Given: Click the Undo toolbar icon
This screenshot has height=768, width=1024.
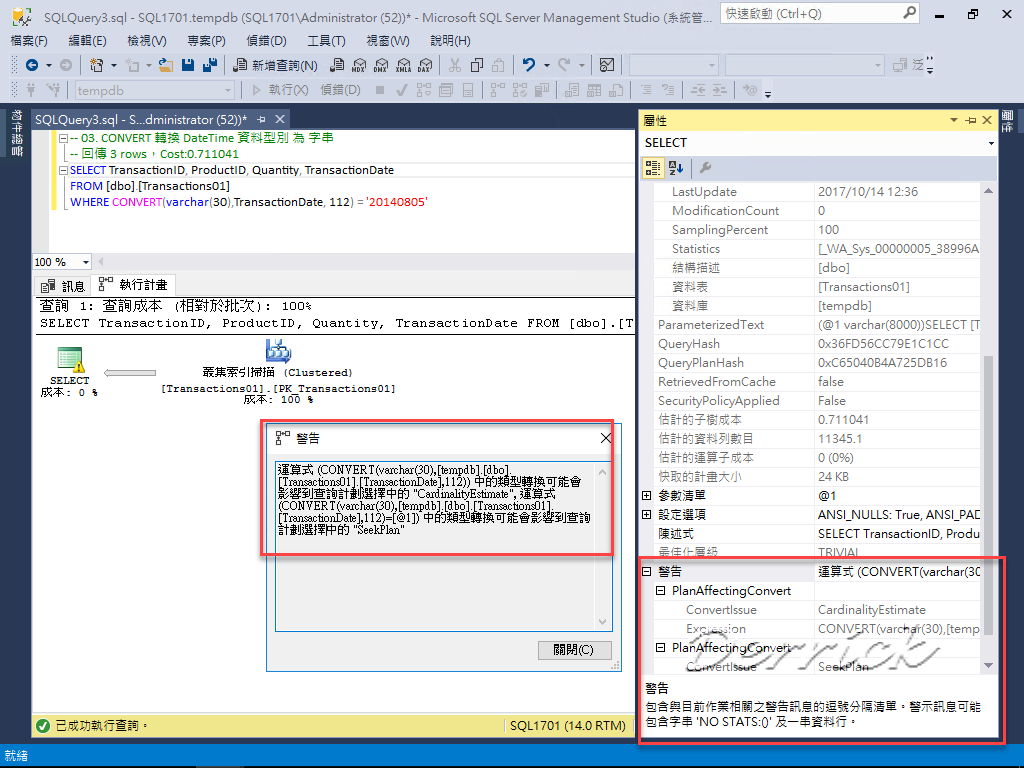Looking at the screenshot, I should click(528, 64).
